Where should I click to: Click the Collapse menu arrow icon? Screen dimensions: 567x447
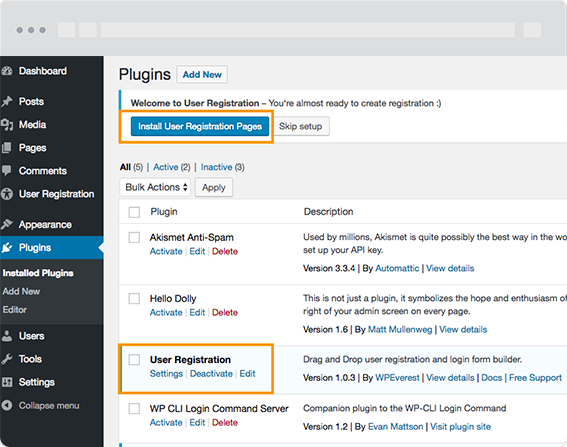[7, 405]
